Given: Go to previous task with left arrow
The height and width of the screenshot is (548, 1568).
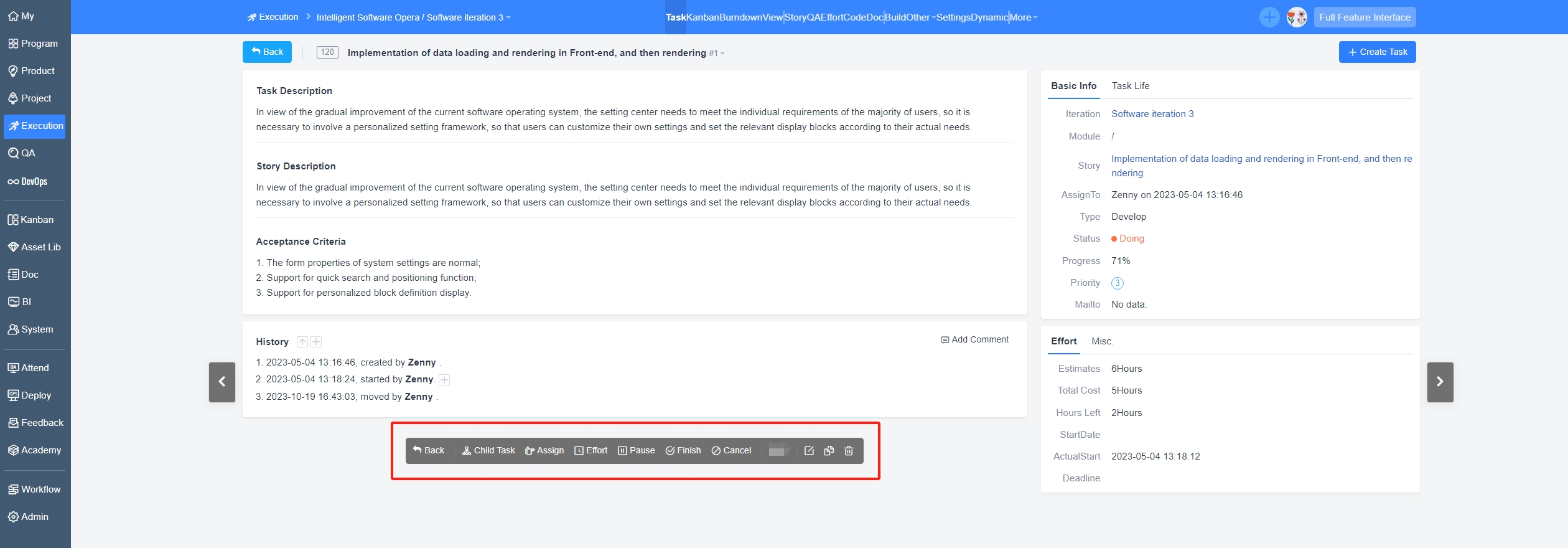Looking at the screenshot, I should tap(222, 382).
